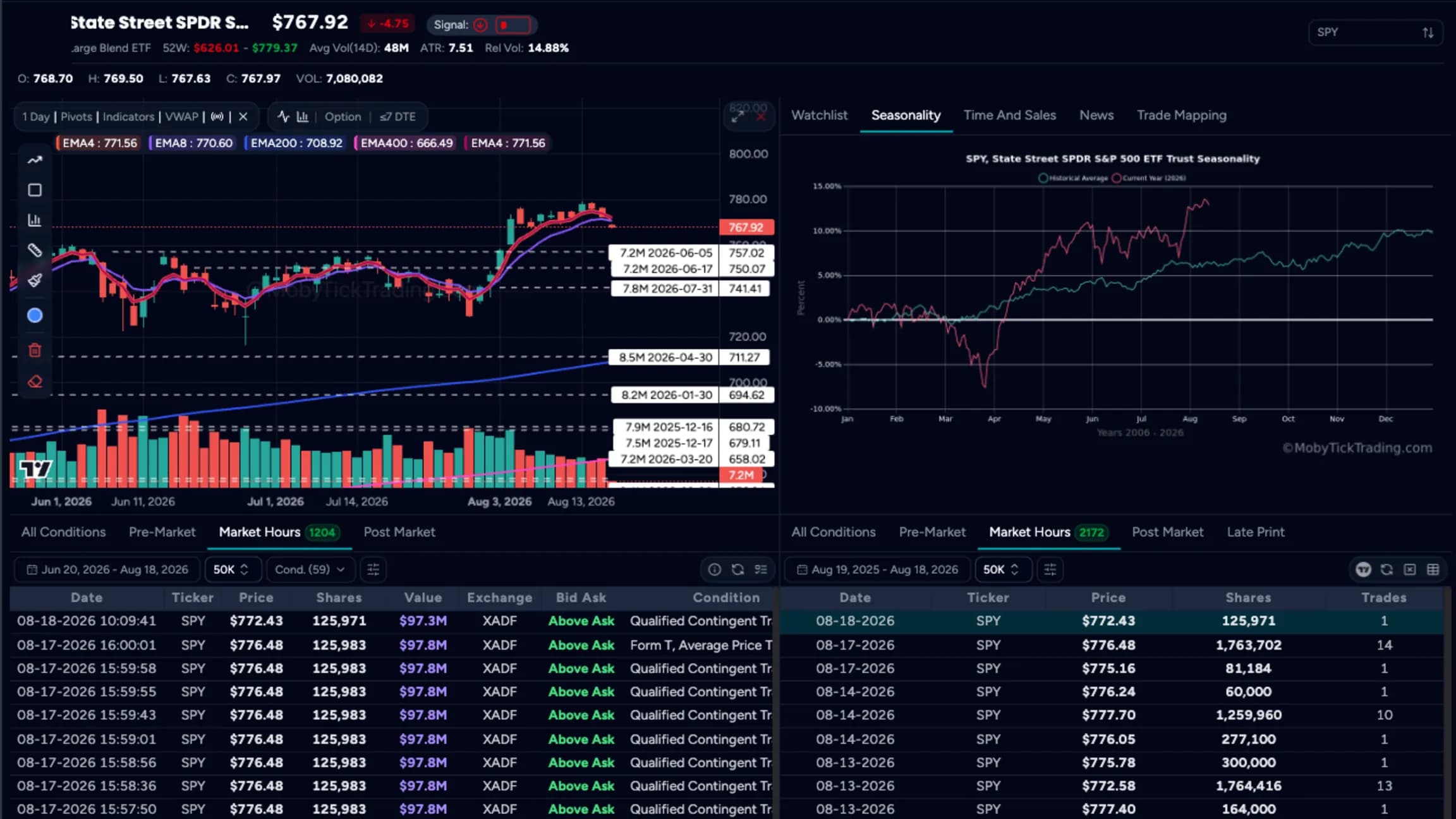Open the Jun 20, 2026 - Aug 18, 2026 date range picker
Screen dimensions: 1456x819
coord(107,569)
